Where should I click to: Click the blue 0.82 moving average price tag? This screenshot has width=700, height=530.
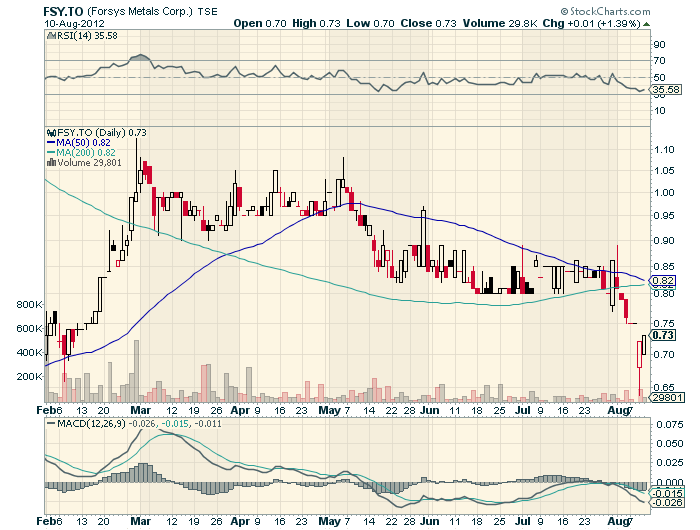661,281
